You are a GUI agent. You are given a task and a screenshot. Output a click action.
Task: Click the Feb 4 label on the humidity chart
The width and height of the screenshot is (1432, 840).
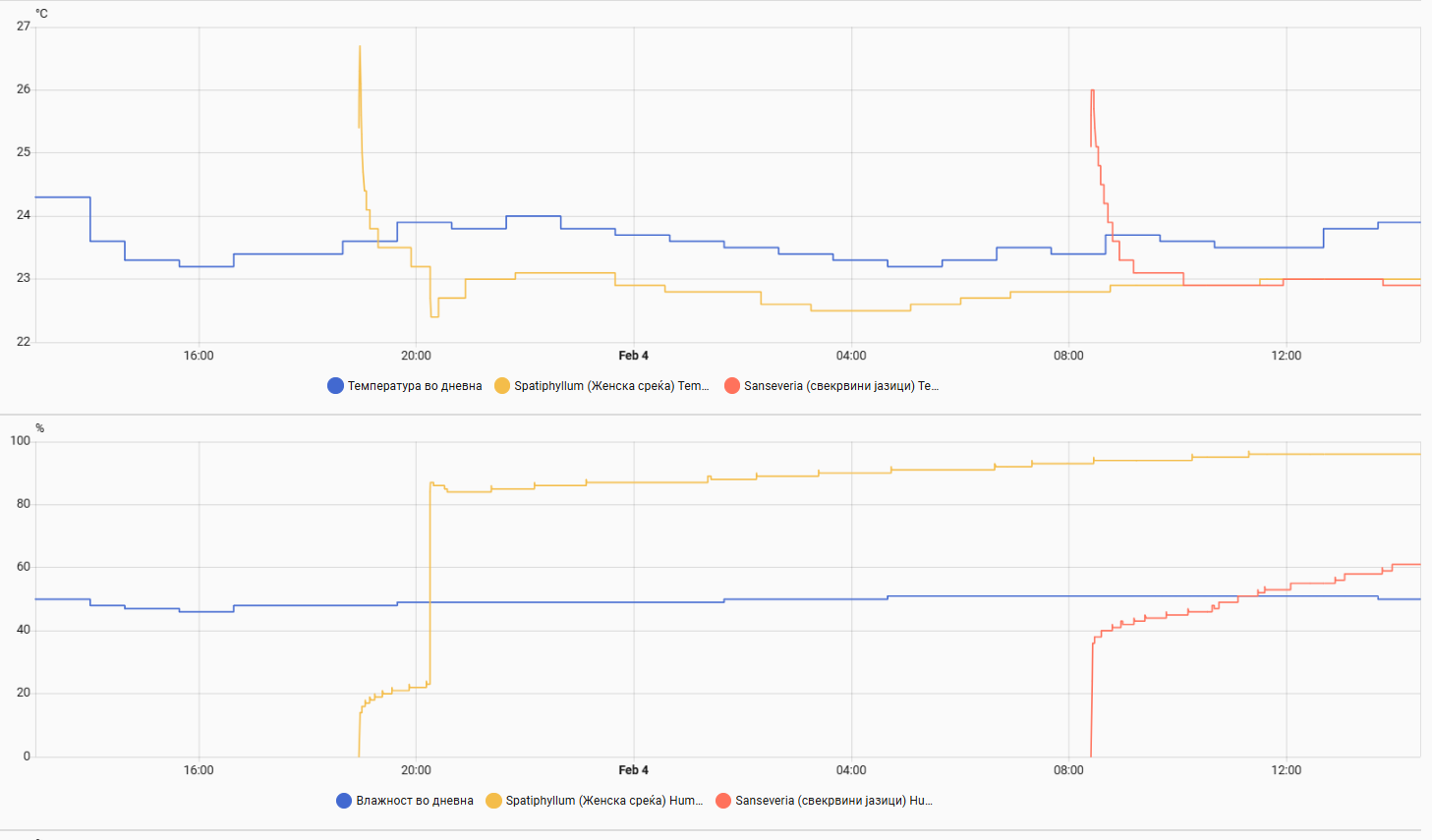pos(633,770)
